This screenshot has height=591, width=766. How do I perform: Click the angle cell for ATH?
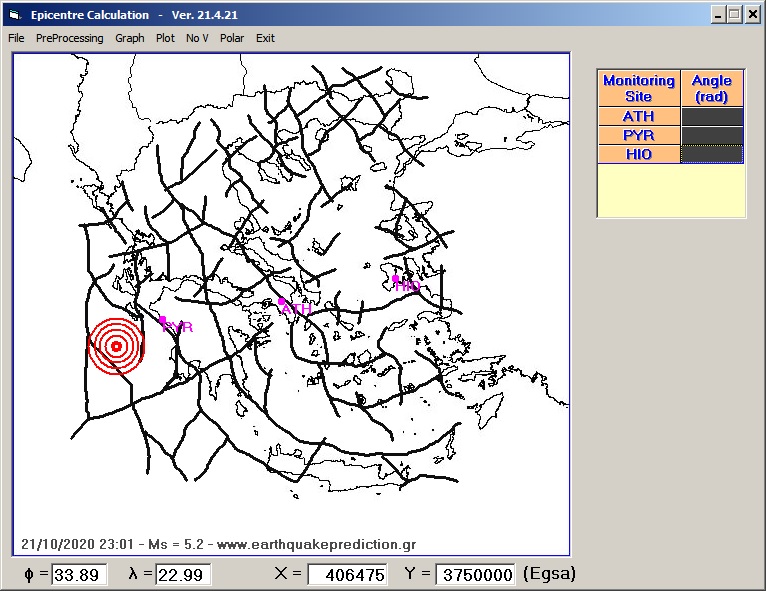[x=711, y=117]
